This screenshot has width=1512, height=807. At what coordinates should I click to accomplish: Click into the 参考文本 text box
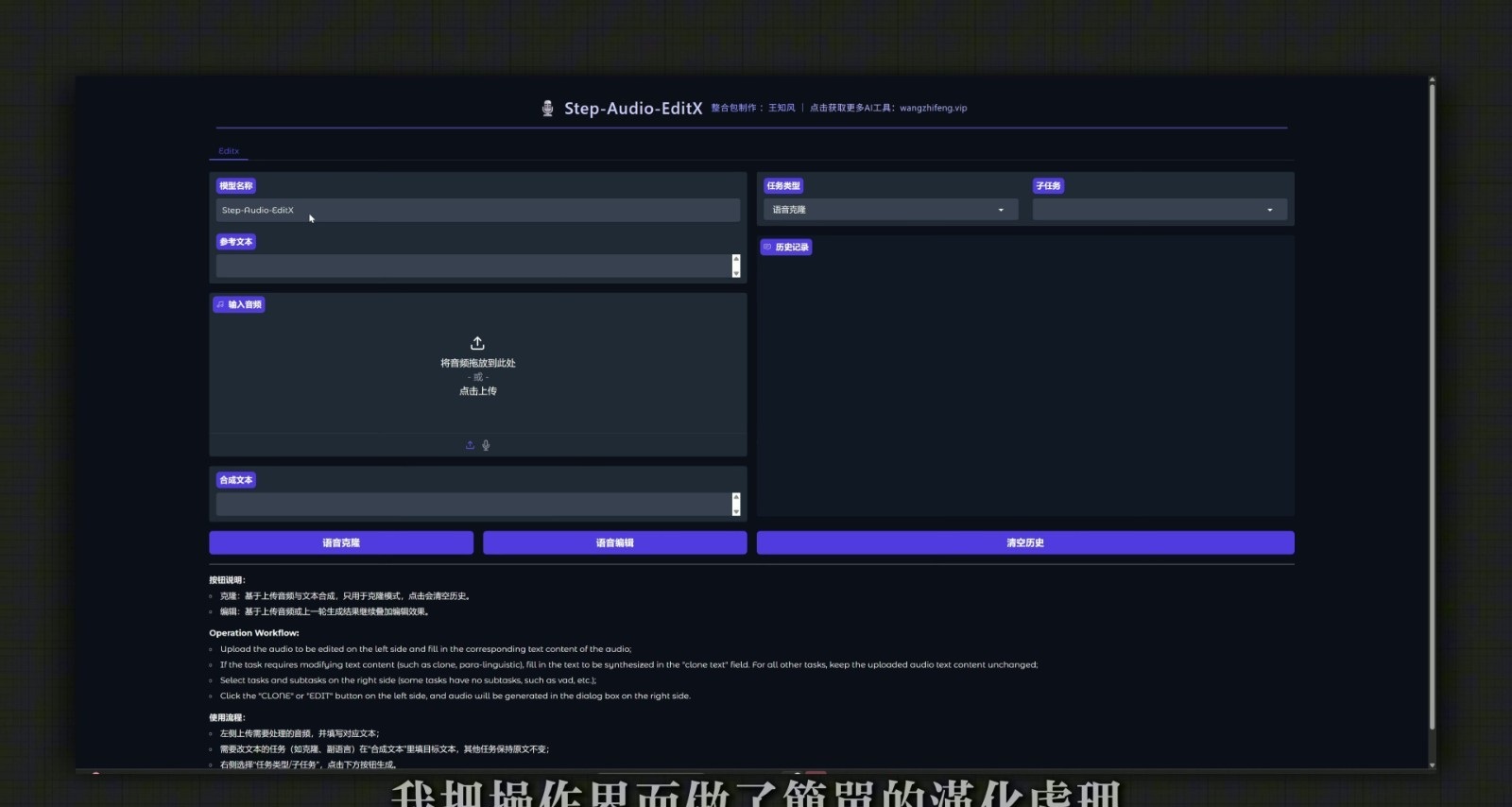472,266
